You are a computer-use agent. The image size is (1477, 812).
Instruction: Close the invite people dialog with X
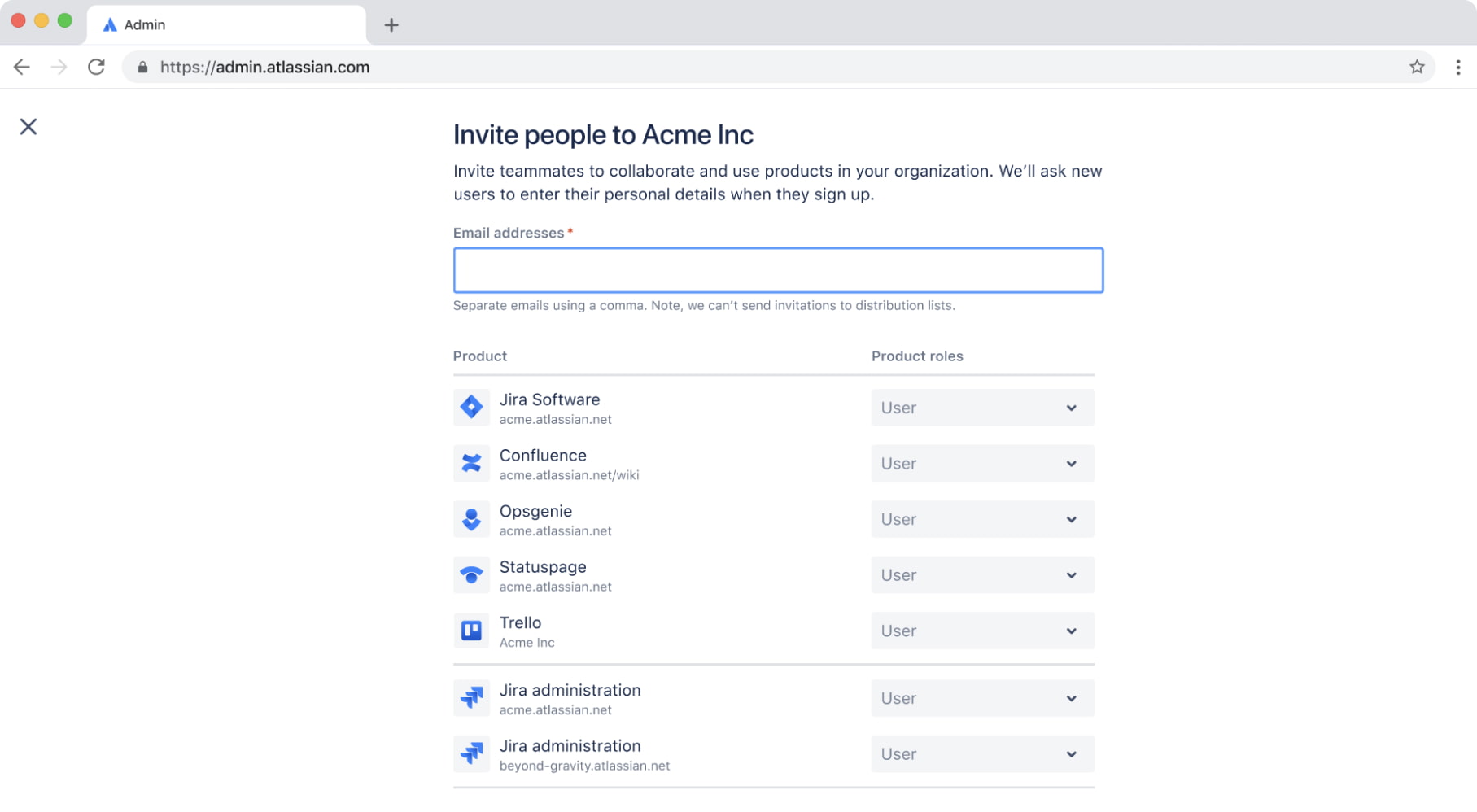28,127
